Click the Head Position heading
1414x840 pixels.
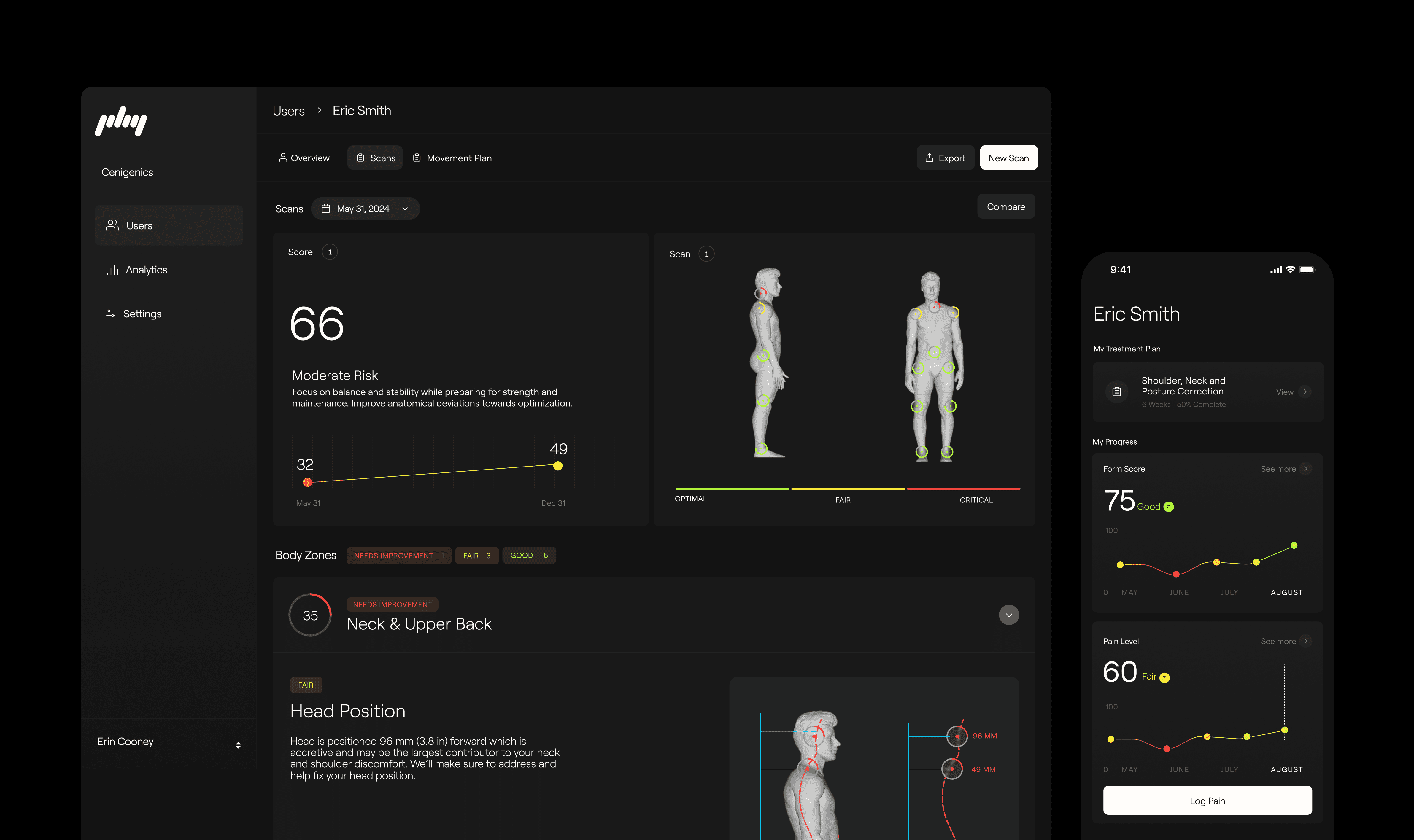[x=348, y=711]
